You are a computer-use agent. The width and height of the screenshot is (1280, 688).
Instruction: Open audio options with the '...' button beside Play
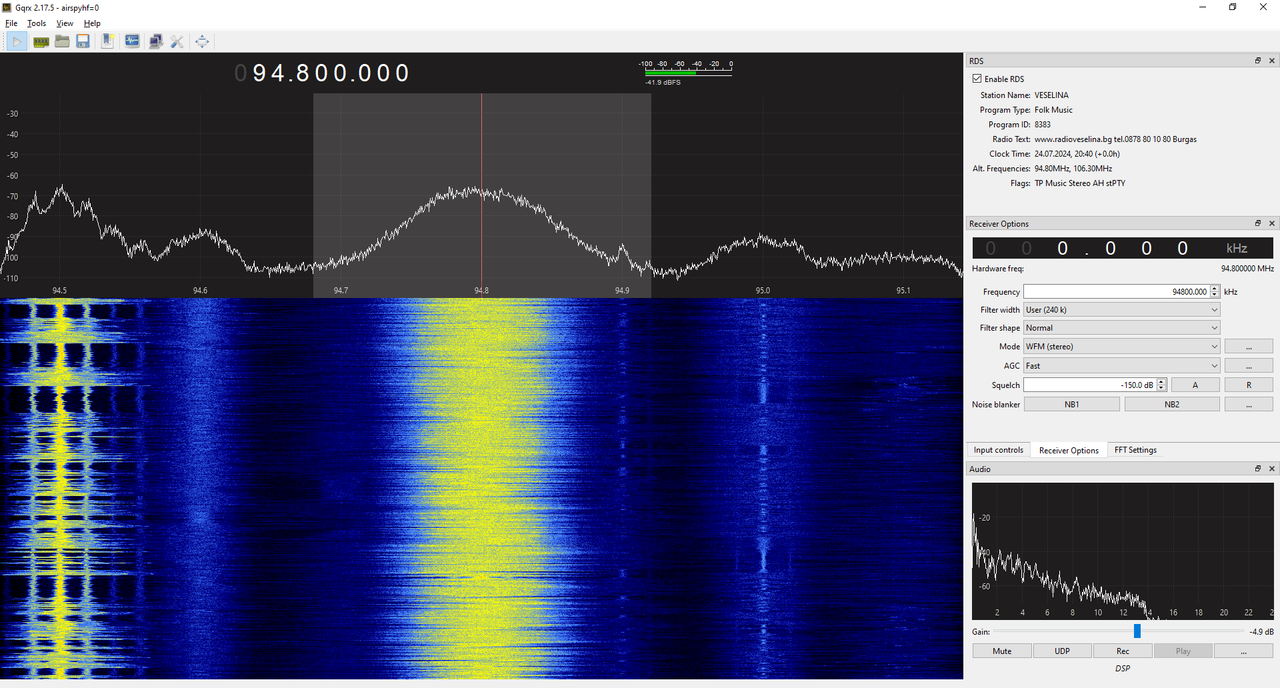(x=1244, y=651)
